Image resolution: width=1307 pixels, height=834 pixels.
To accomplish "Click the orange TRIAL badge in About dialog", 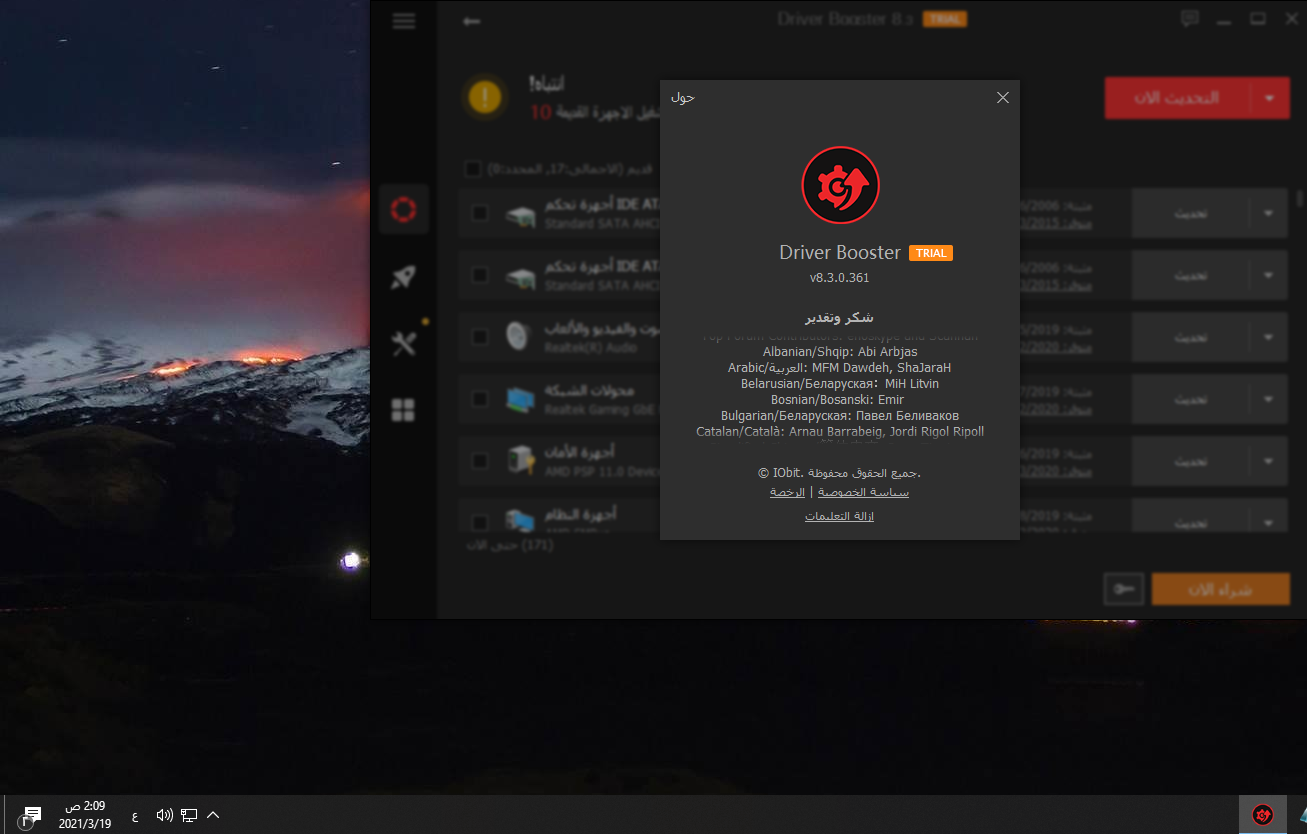I will tap(931, 253).
